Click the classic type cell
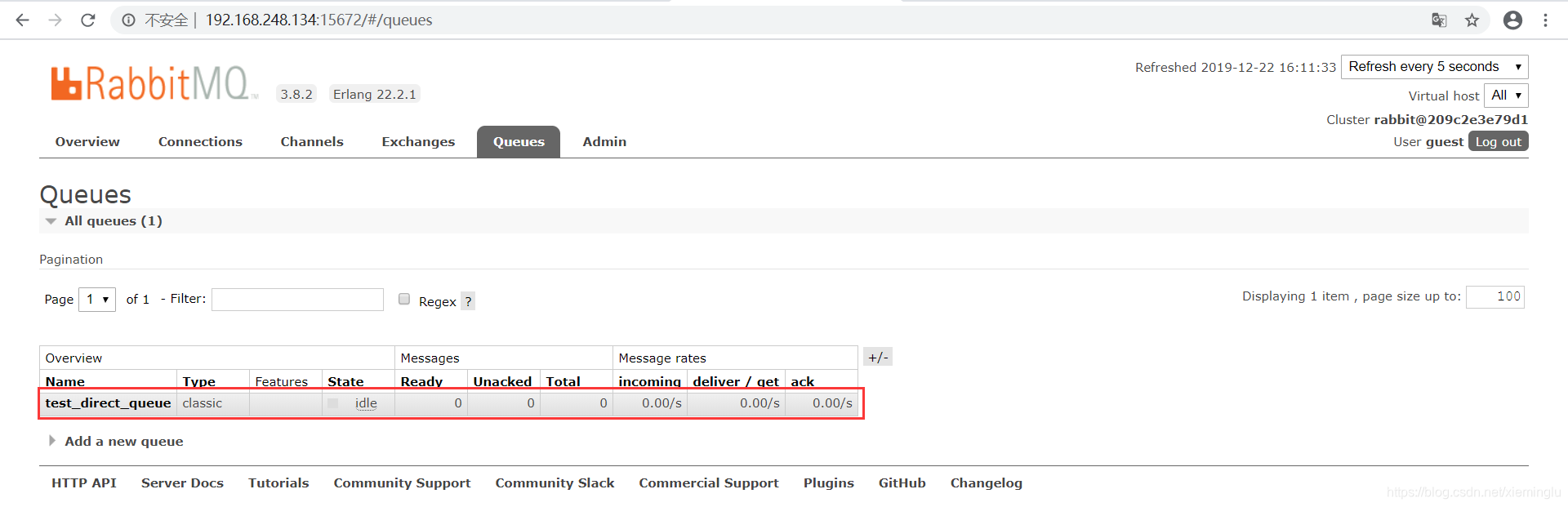Image resolution: width=1568 pixels, height=507 pixels. pos(202,403)
